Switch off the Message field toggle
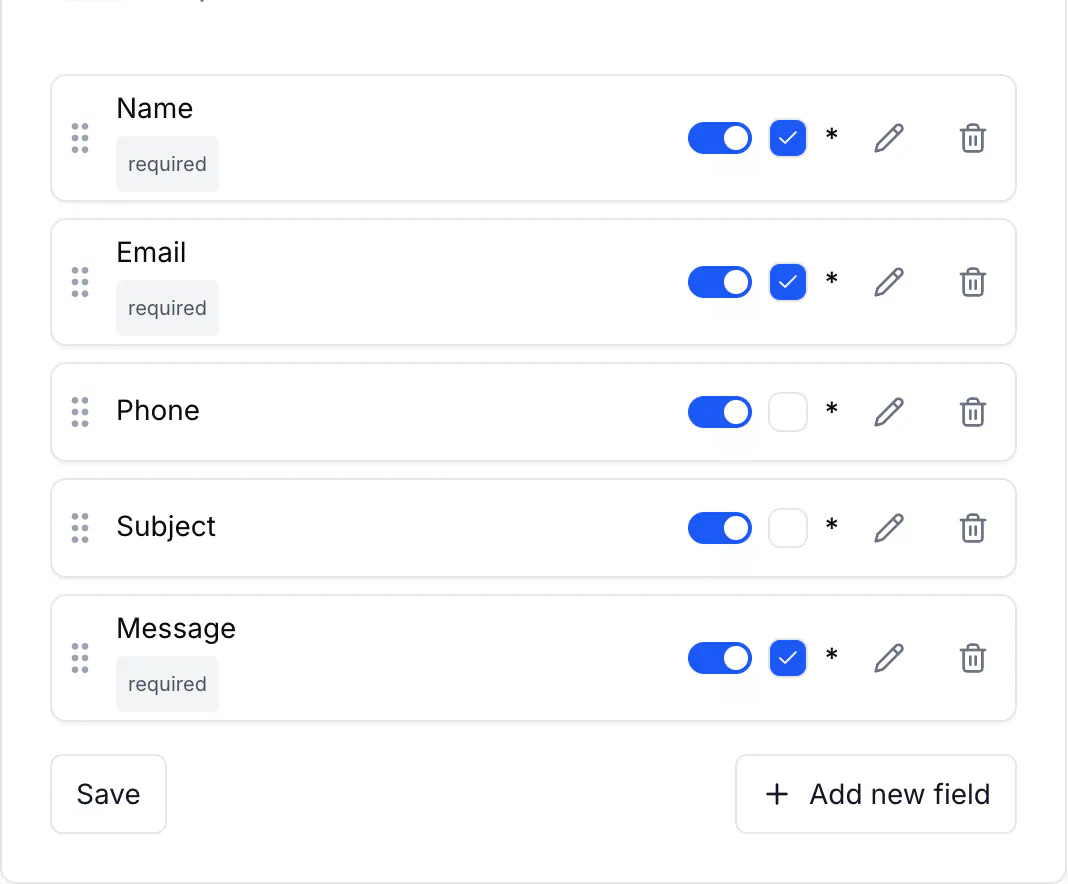This screenshot has width=1068, height=884. pyautogui.click(x=719, y=658)
